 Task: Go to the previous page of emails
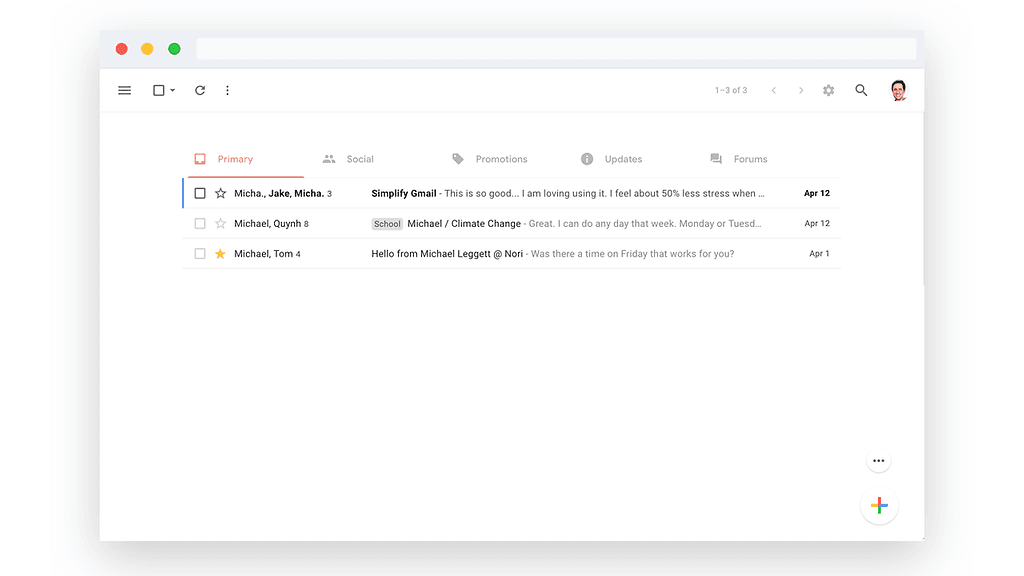[x=773, y=90]
